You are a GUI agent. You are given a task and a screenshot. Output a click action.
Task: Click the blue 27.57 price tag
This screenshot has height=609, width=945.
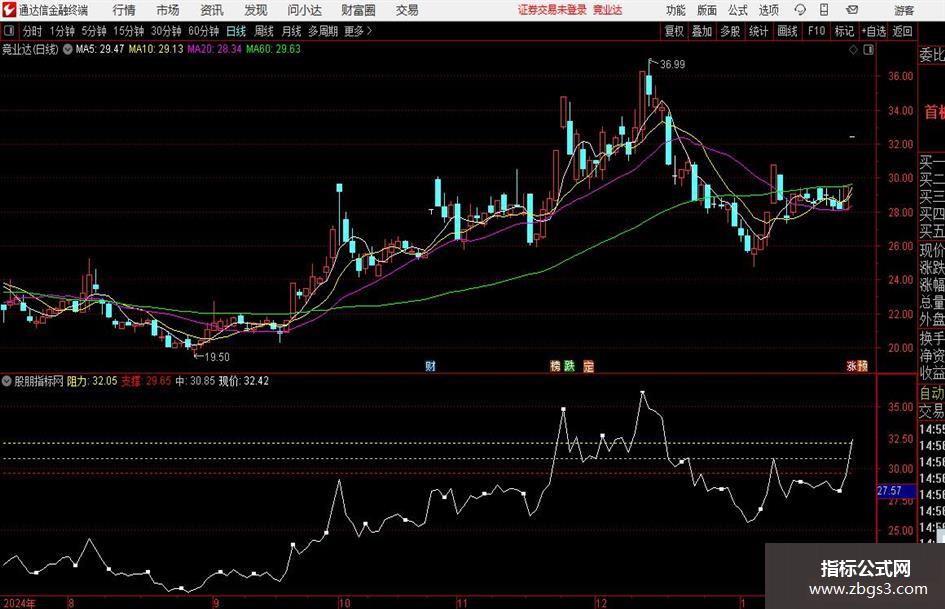pos(894,491)
